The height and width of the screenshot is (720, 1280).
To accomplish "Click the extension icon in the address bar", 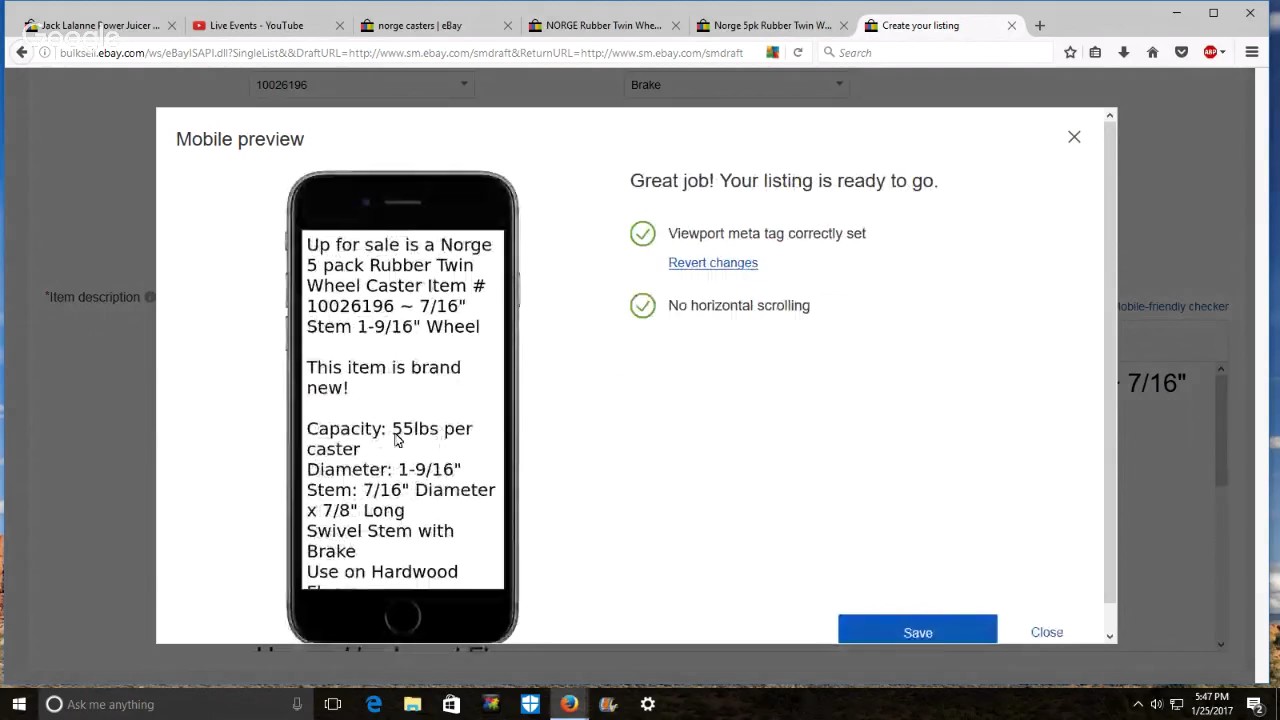I will 772,52.
